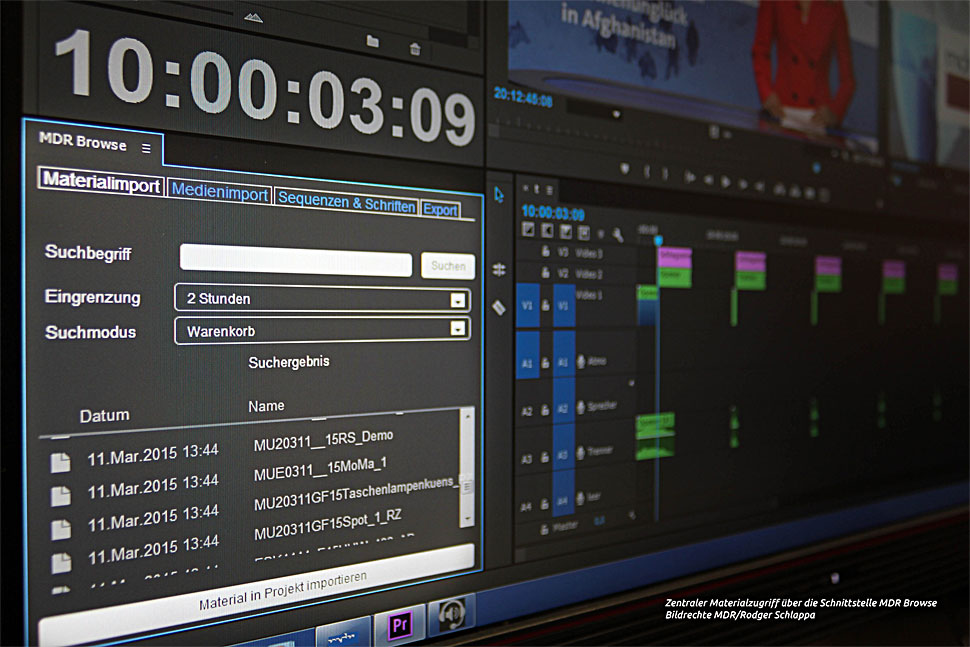Click the 20:12:40:08 program monitor timecode

(523, 96)
